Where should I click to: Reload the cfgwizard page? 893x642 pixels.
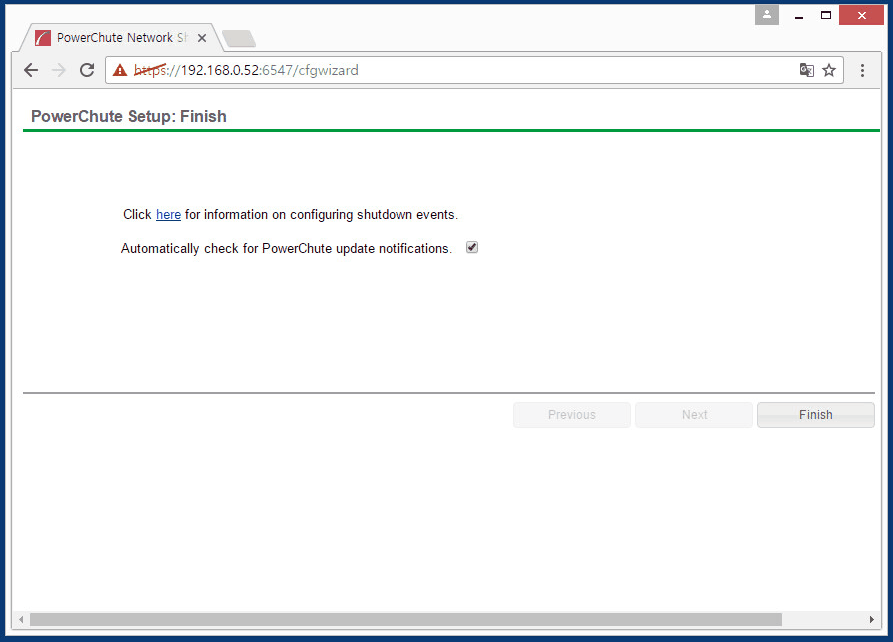[x=87, y=70]
